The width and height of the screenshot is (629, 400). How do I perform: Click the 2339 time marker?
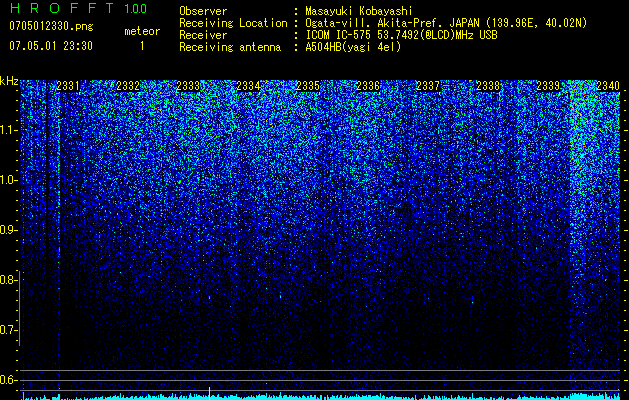[548, 86]
